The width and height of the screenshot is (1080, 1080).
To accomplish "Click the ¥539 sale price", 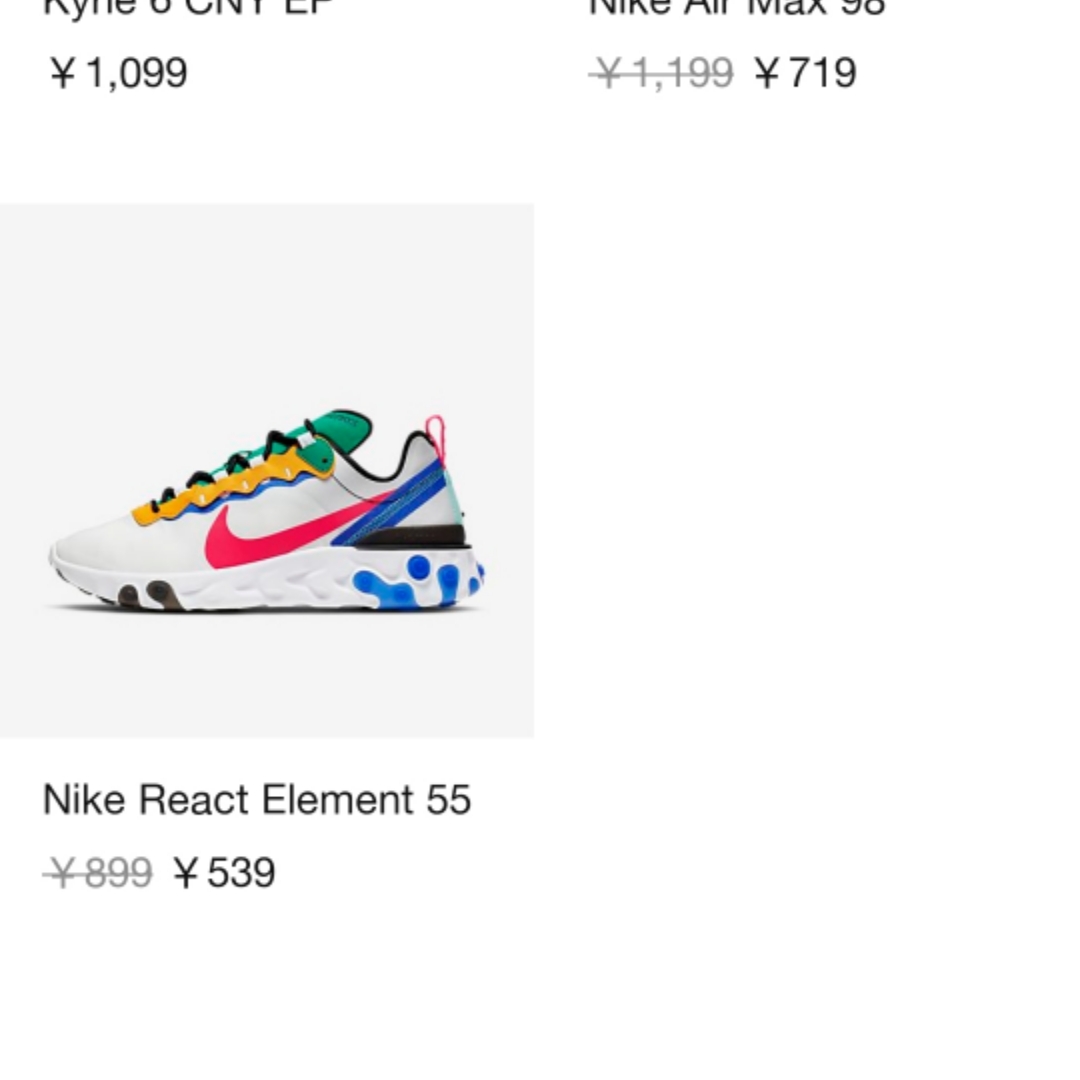I will [x=225, y=873].
